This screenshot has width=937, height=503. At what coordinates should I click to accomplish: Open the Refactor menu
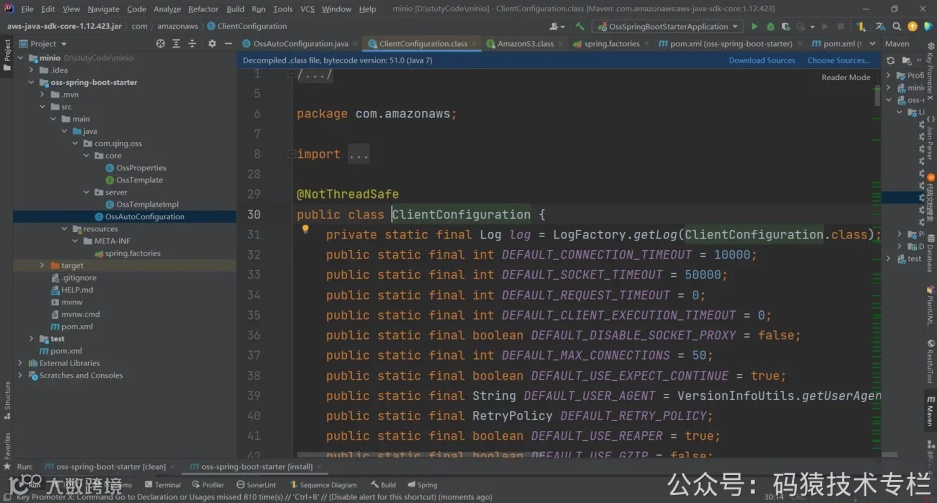click(x=203, y=9)
